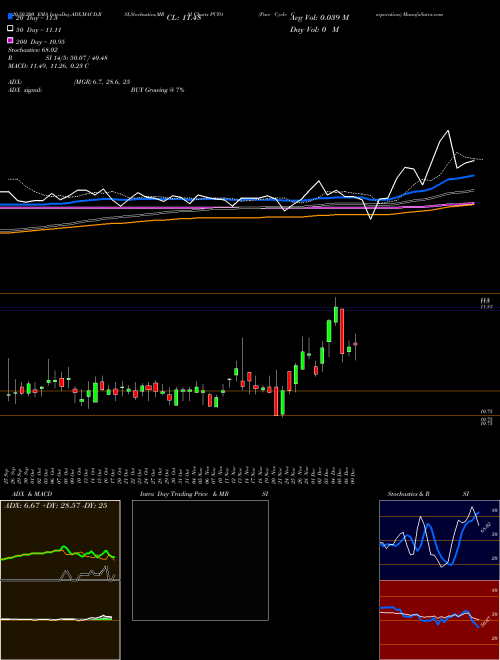Click the tallest red candlestick near the peak
The height and width of the screenshot is (660, 500).
[342, 331]
